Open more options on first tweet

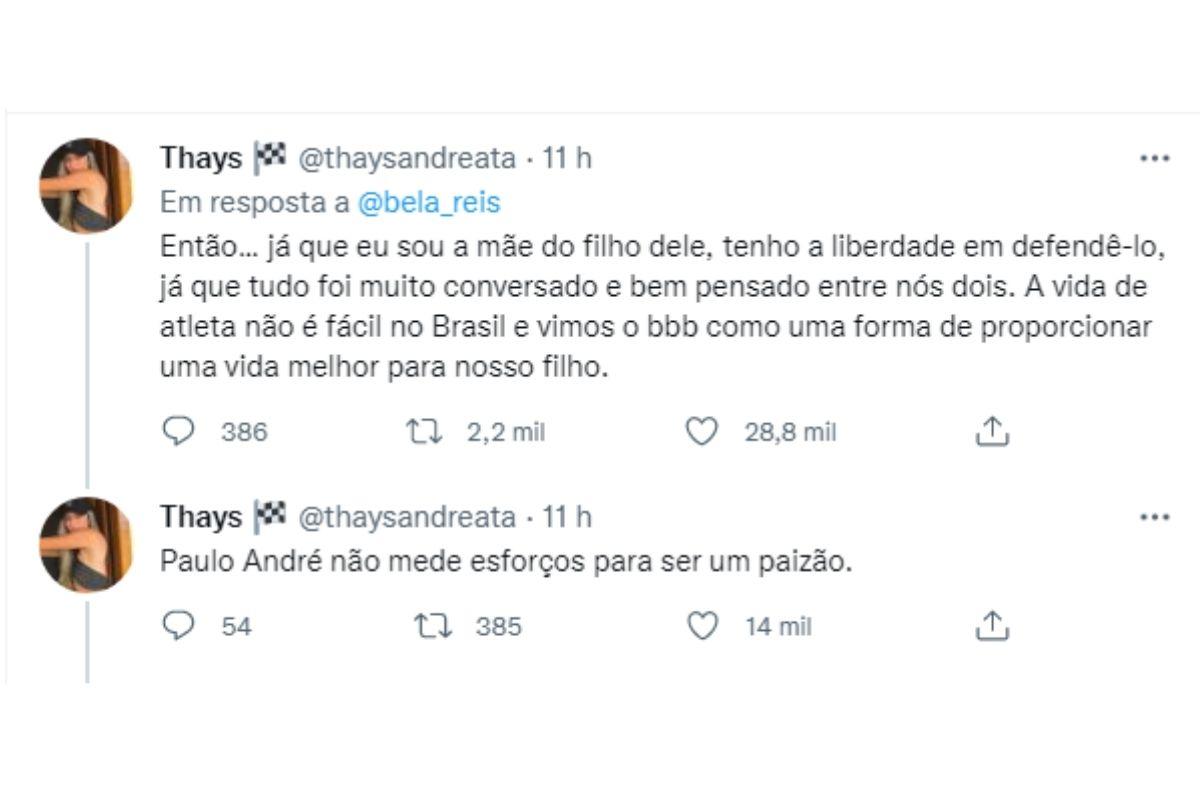tap(1154, 158)
